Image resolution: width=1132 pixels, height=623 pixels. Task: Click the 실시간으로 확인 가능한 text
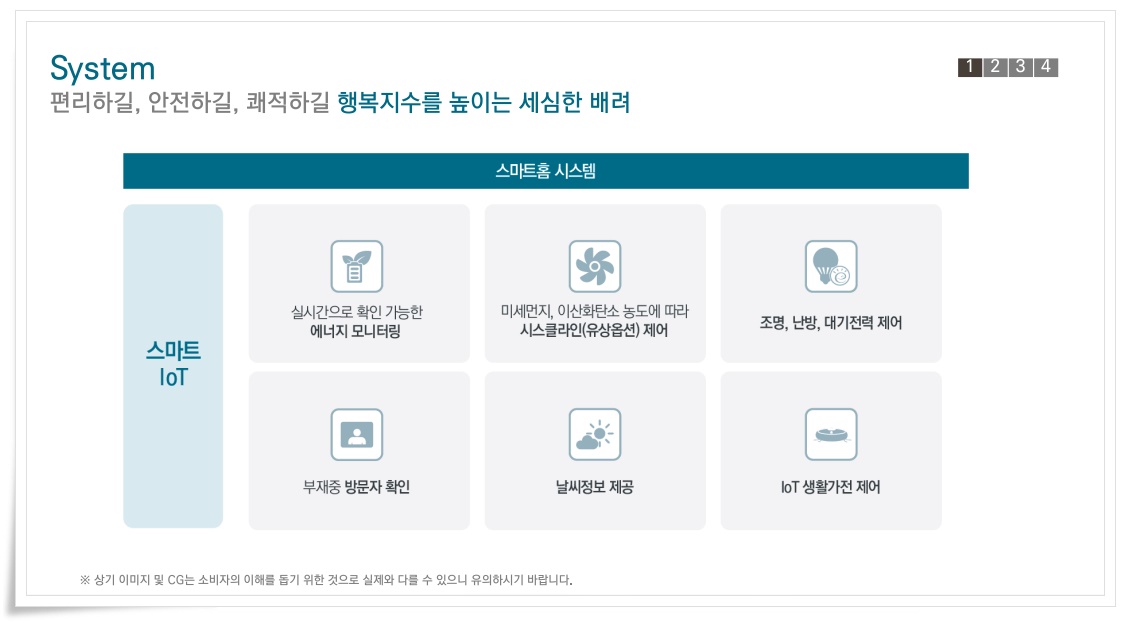coord(357,312)
